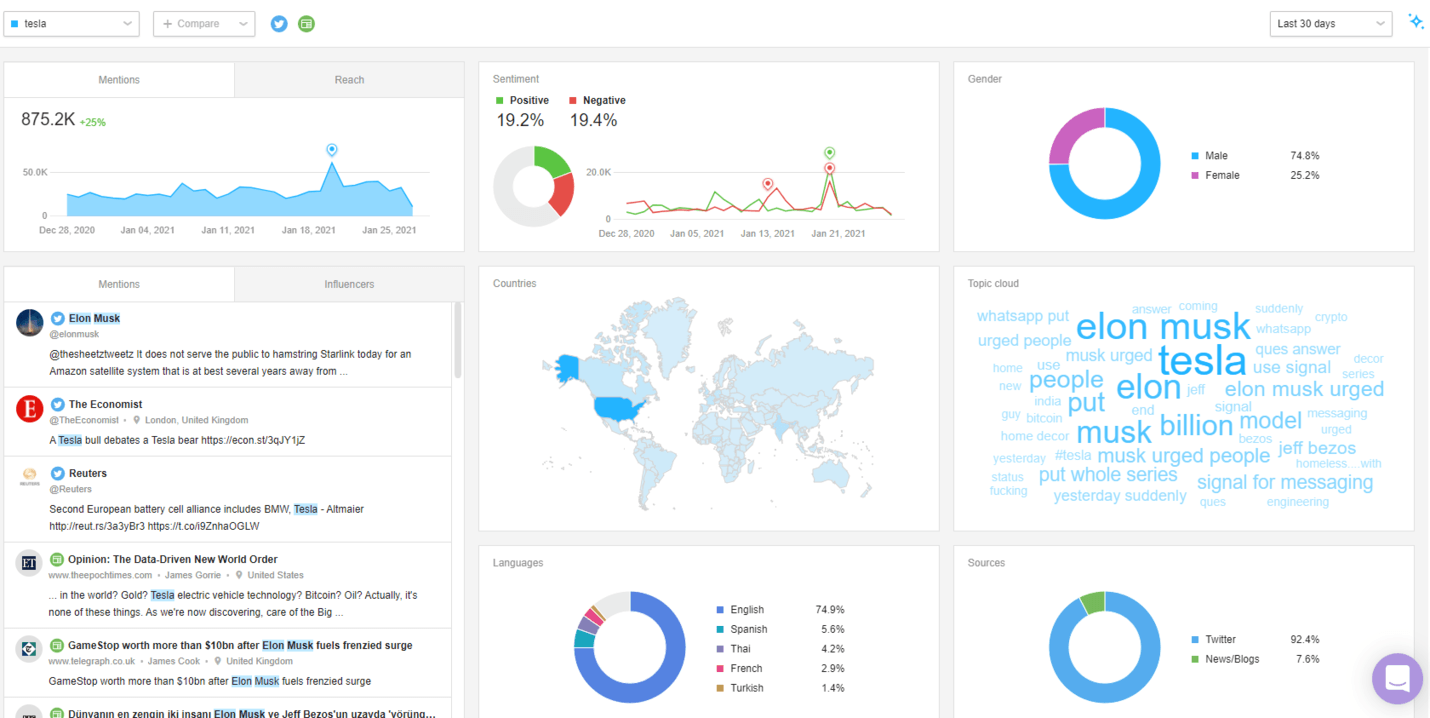Viewport: 1430px width, 718px height.
Task: Toggle the Thai language legend
Action: click(x=734, y=648)
